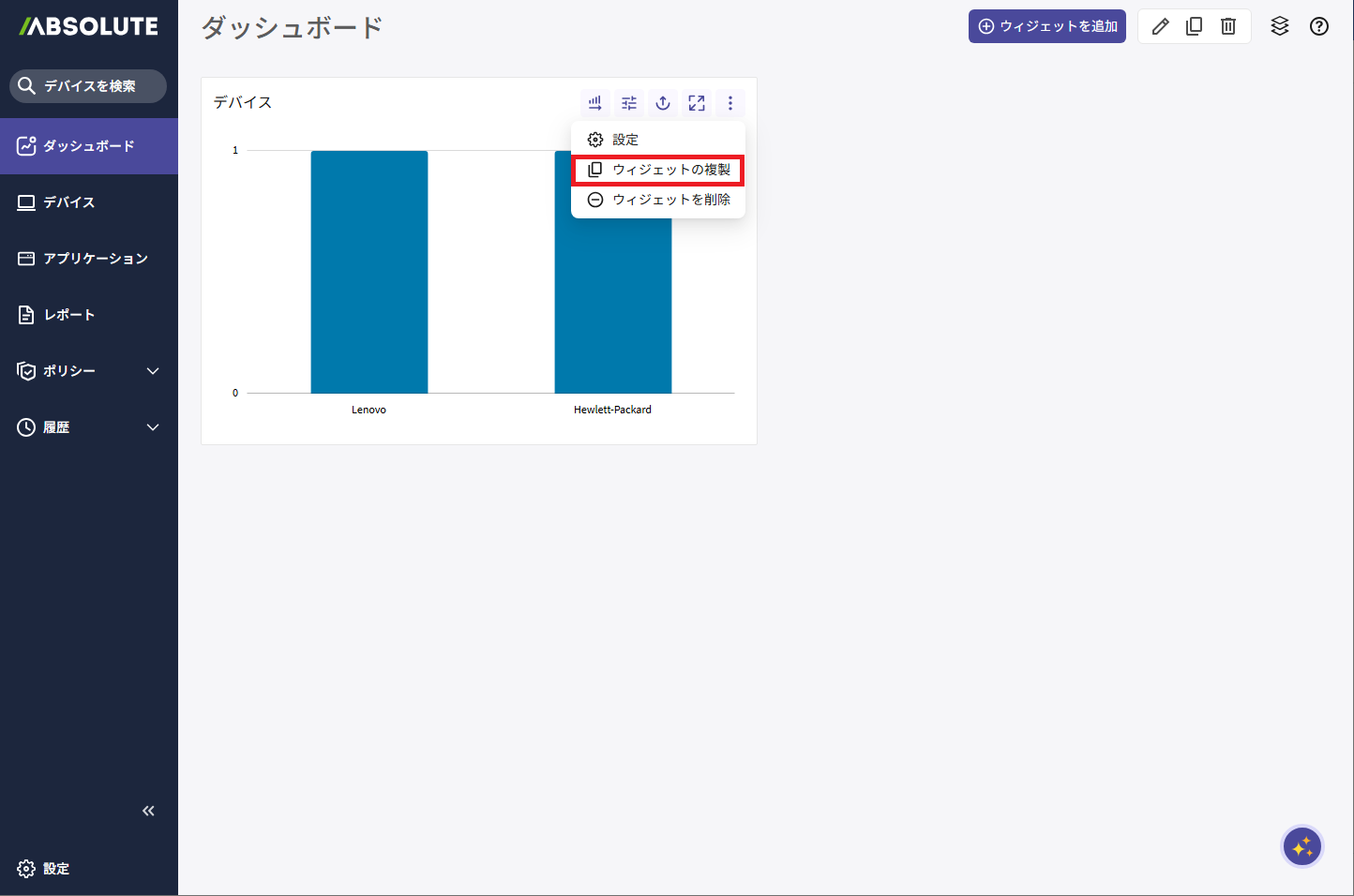1354x896 pixels.
Task: Open the AI assistant sparkle button
Action: [1302, 847]
